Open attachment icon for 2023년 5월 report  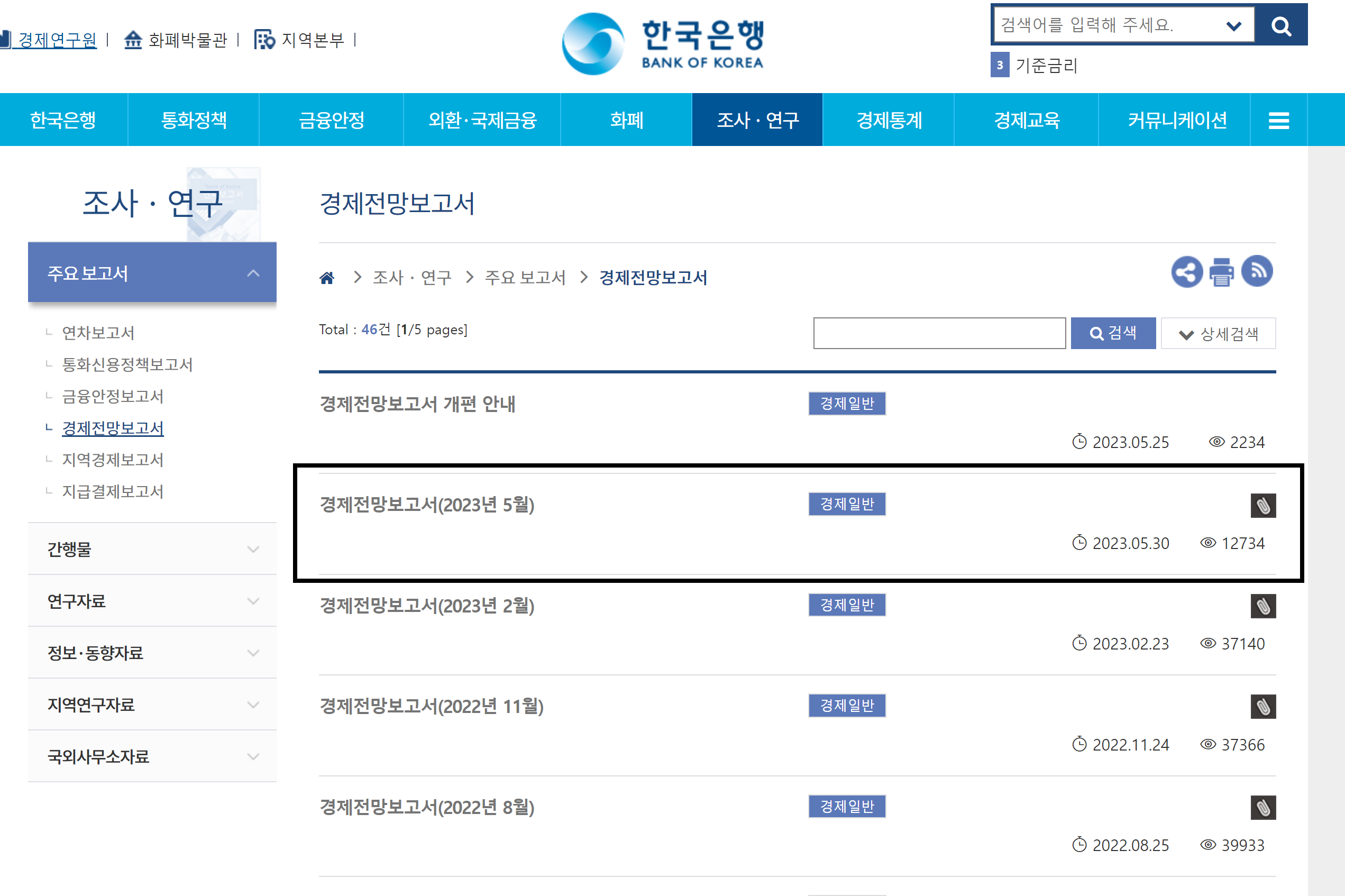1262,506
